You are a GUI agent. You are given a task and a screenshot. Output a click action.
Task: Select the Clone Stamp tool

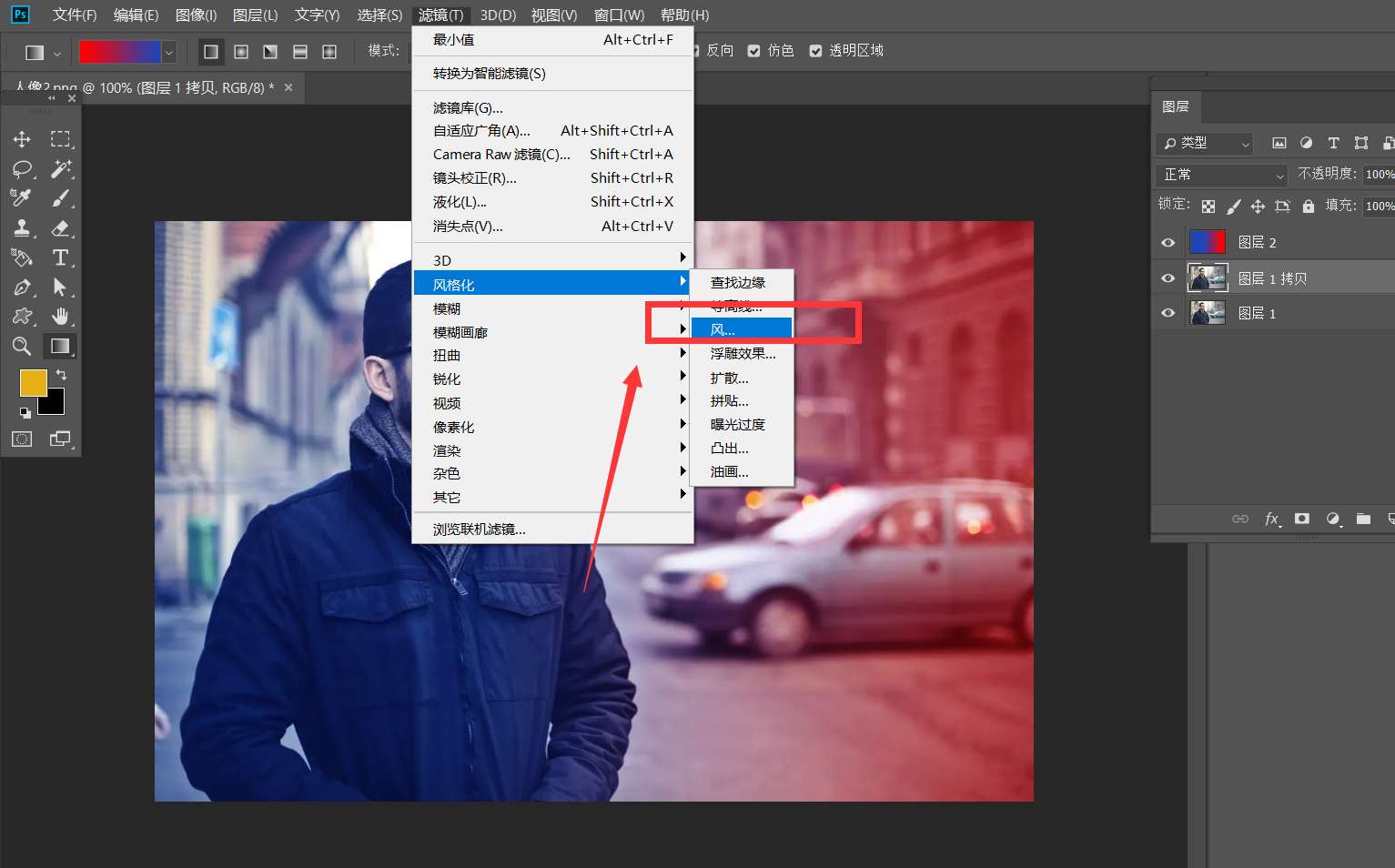tap(22, 227)
